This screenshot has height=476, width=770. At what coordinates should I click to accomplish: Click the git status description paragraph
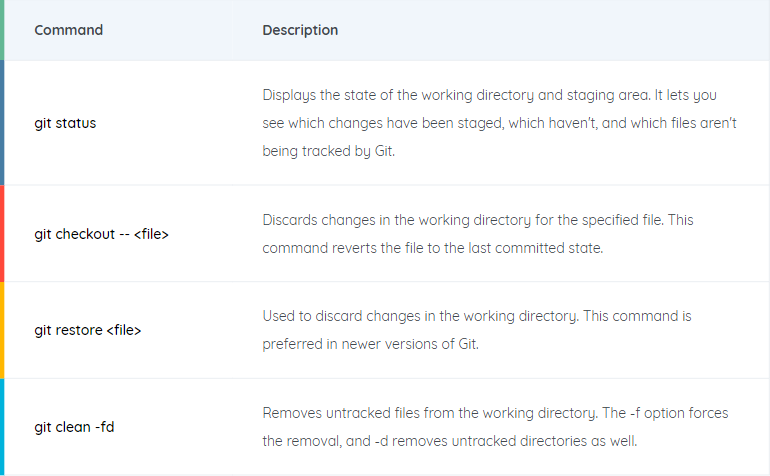tap(499, 123)
